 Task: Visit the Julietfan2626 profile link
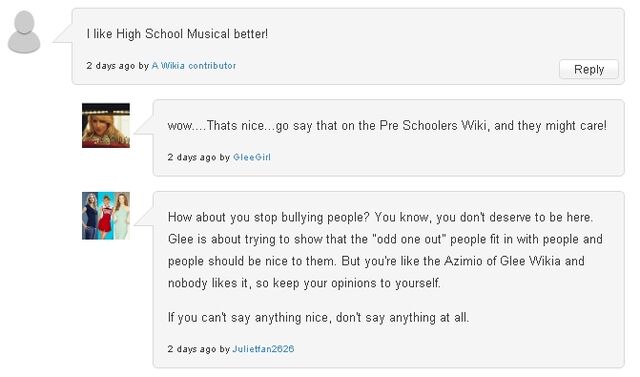[263, 349]
